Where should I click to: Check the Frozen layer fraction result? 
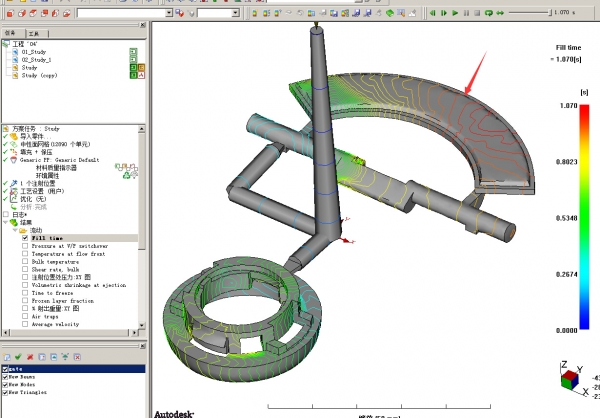25,300
